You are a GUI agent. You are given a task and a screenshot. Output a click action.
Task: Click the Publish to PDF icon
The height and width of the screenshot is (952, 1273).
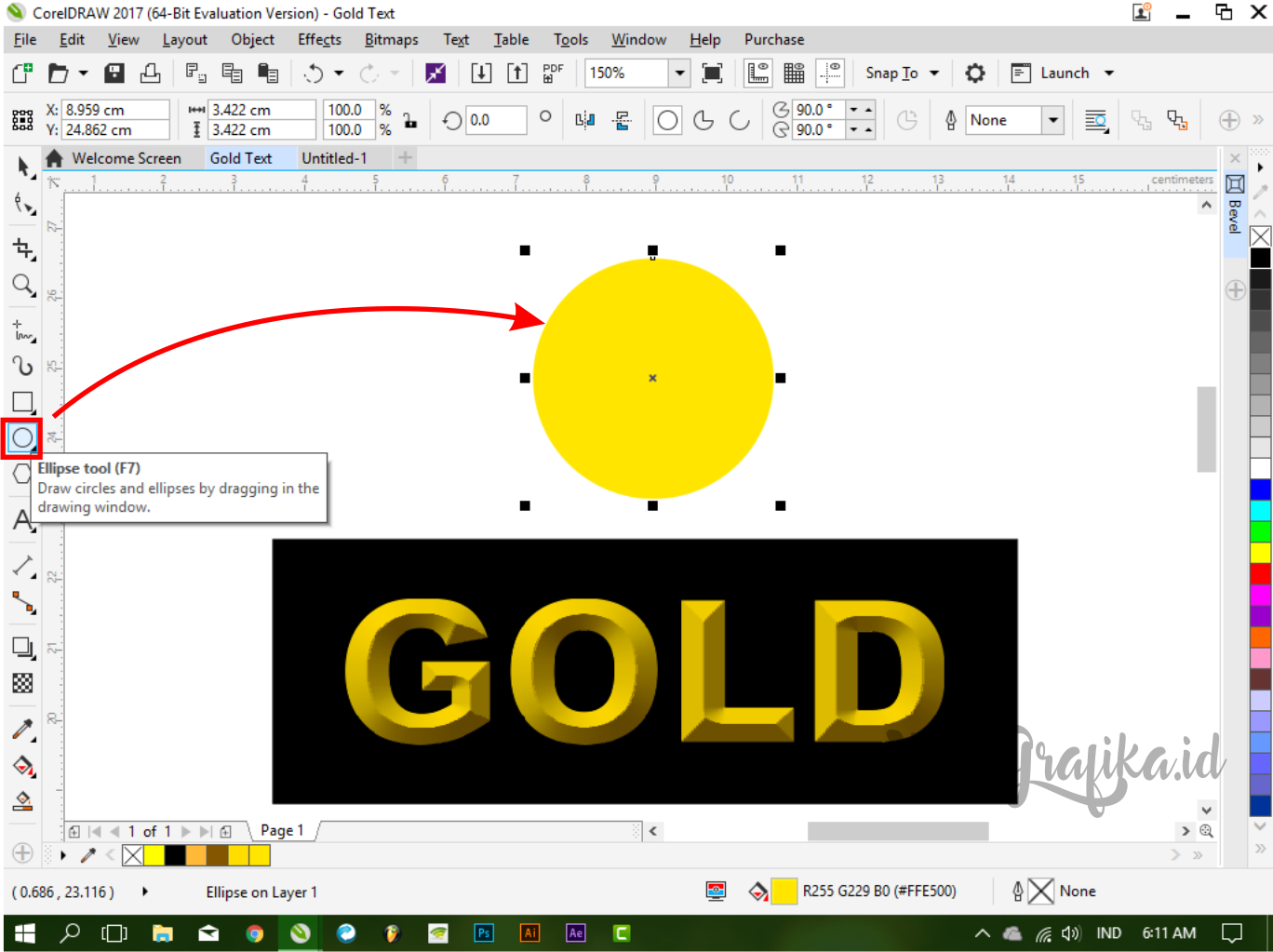[552, 73]
